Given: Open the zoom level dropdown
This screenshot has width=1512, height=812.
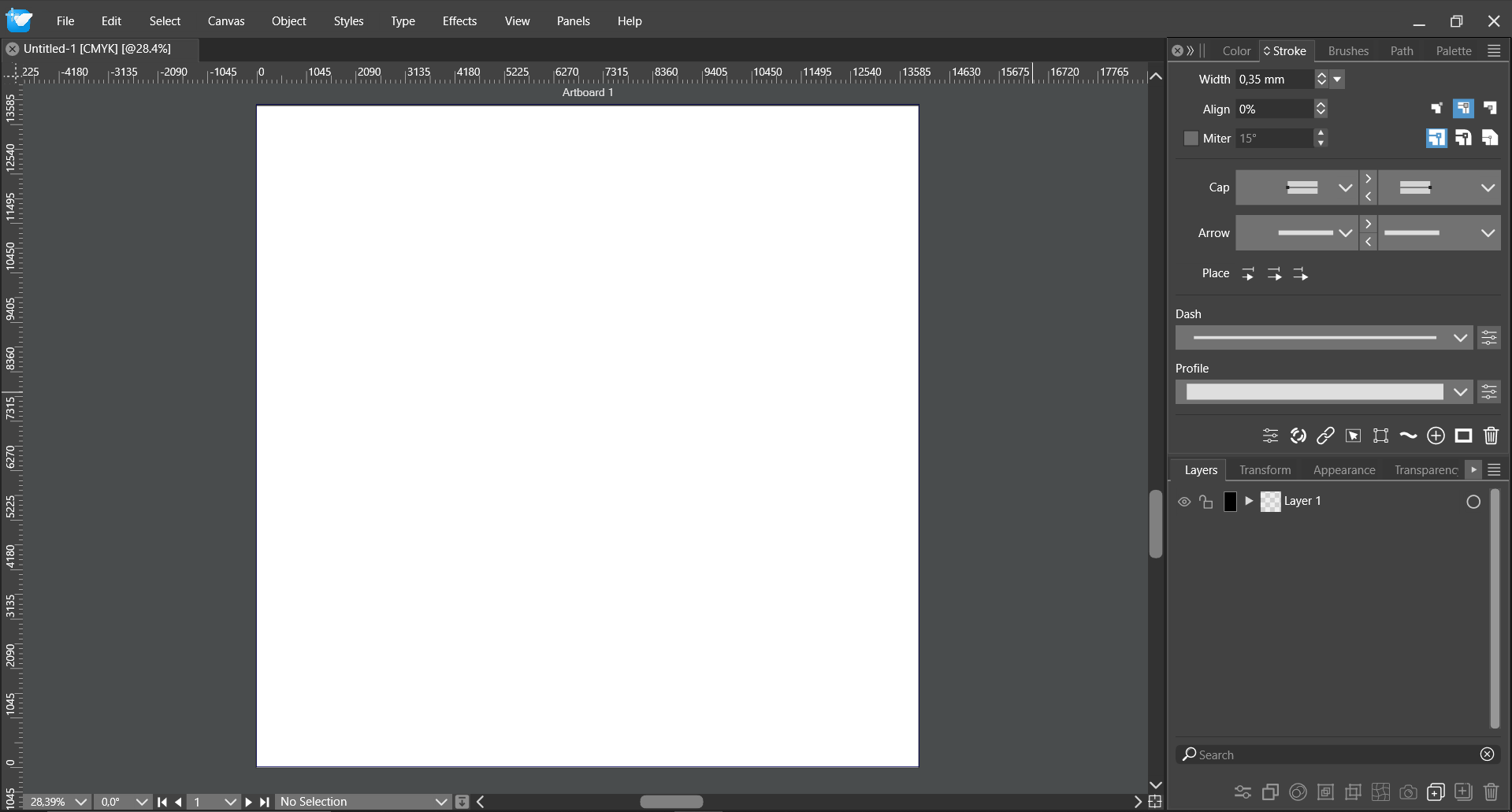Looking at the screenshot, I should (80, 802).
